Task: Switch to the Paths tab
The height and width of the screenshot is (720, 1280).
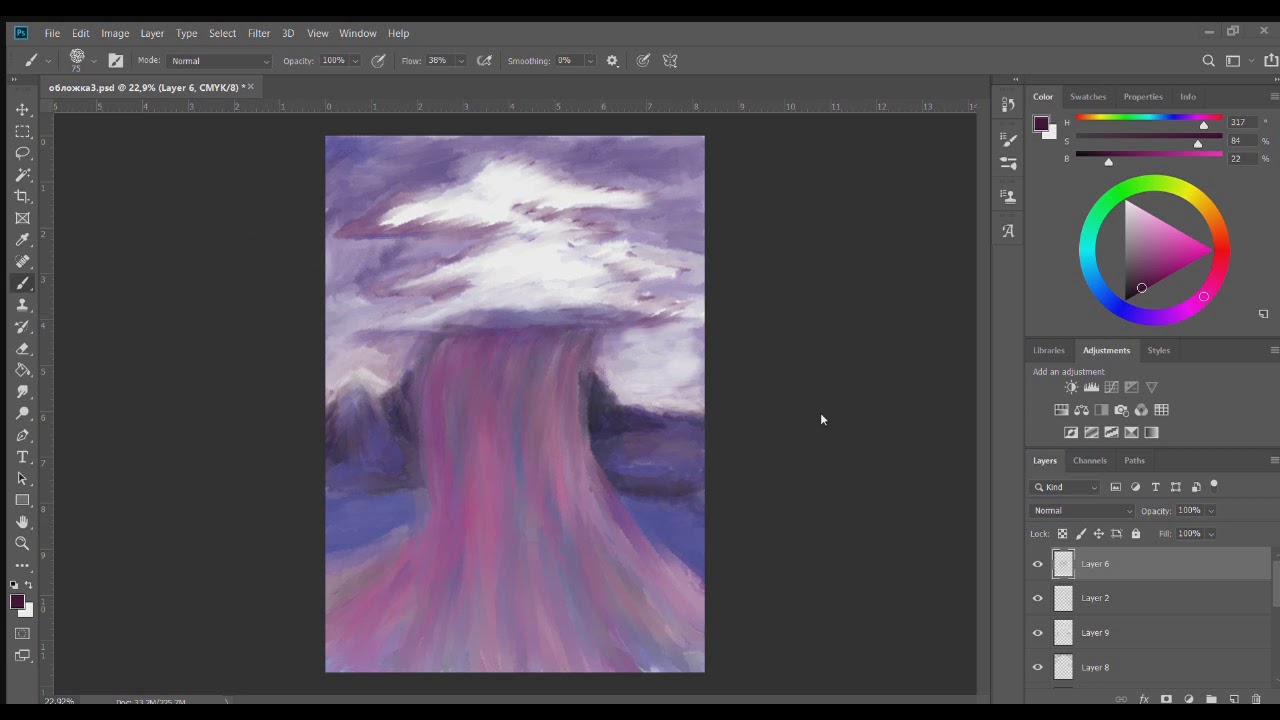Action: tap(1134, 461)
